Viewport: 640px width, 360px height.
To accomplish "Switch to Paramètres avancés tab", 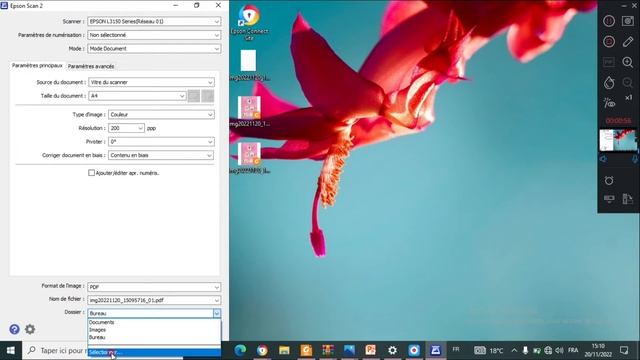I will click(x=91, y=66).
